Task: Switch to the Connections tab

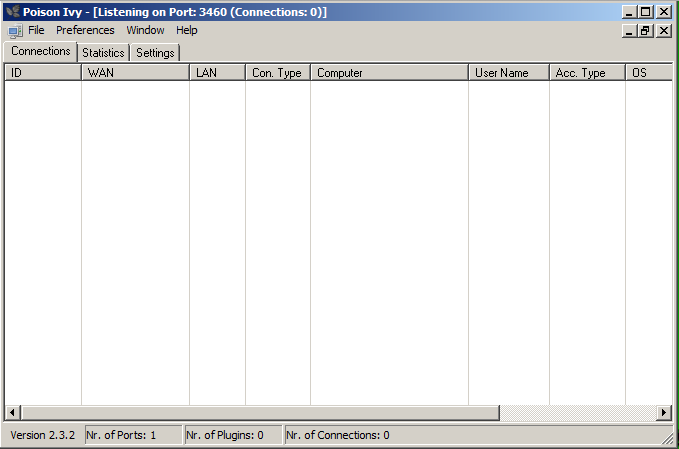Action: (x=41, y=51)
